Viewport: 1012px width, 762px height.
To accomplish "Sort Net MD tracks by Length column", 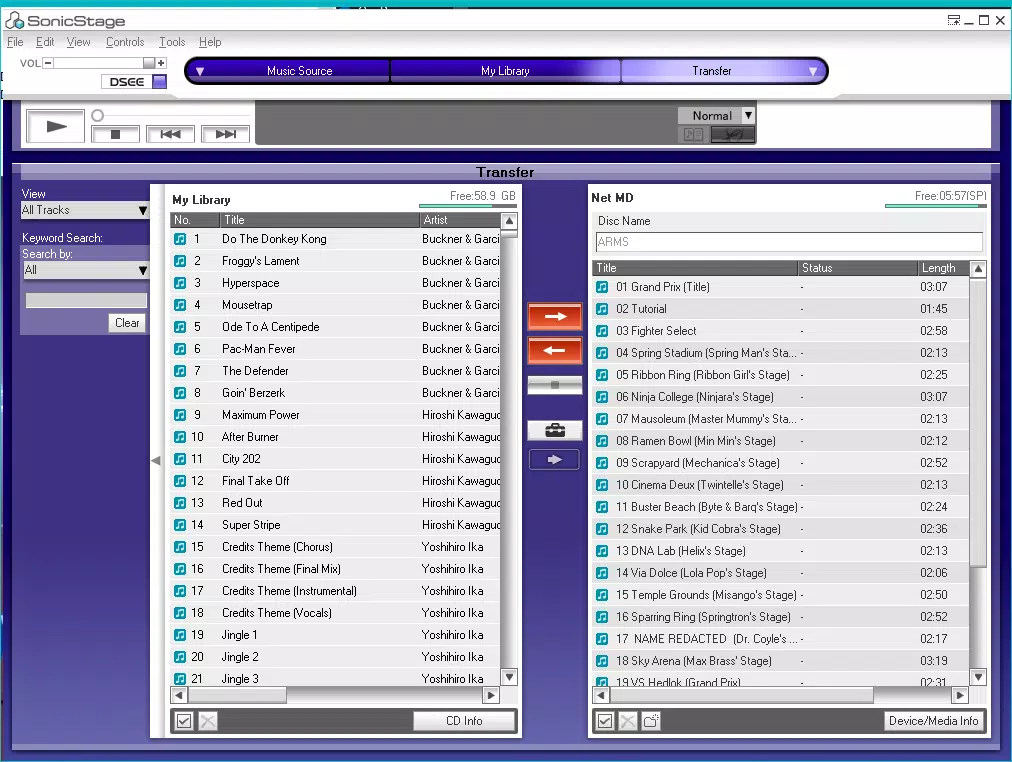I will pyautogui.click(x=942, y=268).
